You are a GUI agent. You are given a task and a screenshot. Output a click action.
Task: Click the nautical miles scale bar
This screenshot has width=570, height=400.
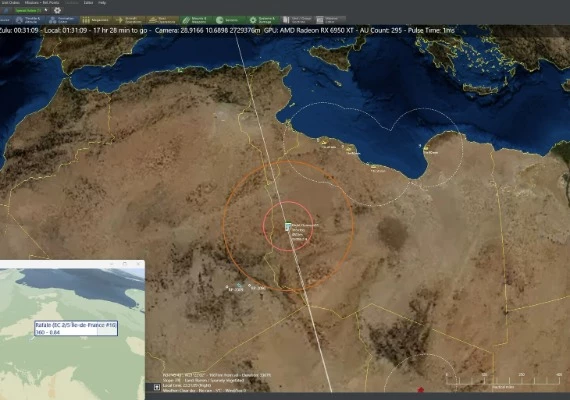503,381
